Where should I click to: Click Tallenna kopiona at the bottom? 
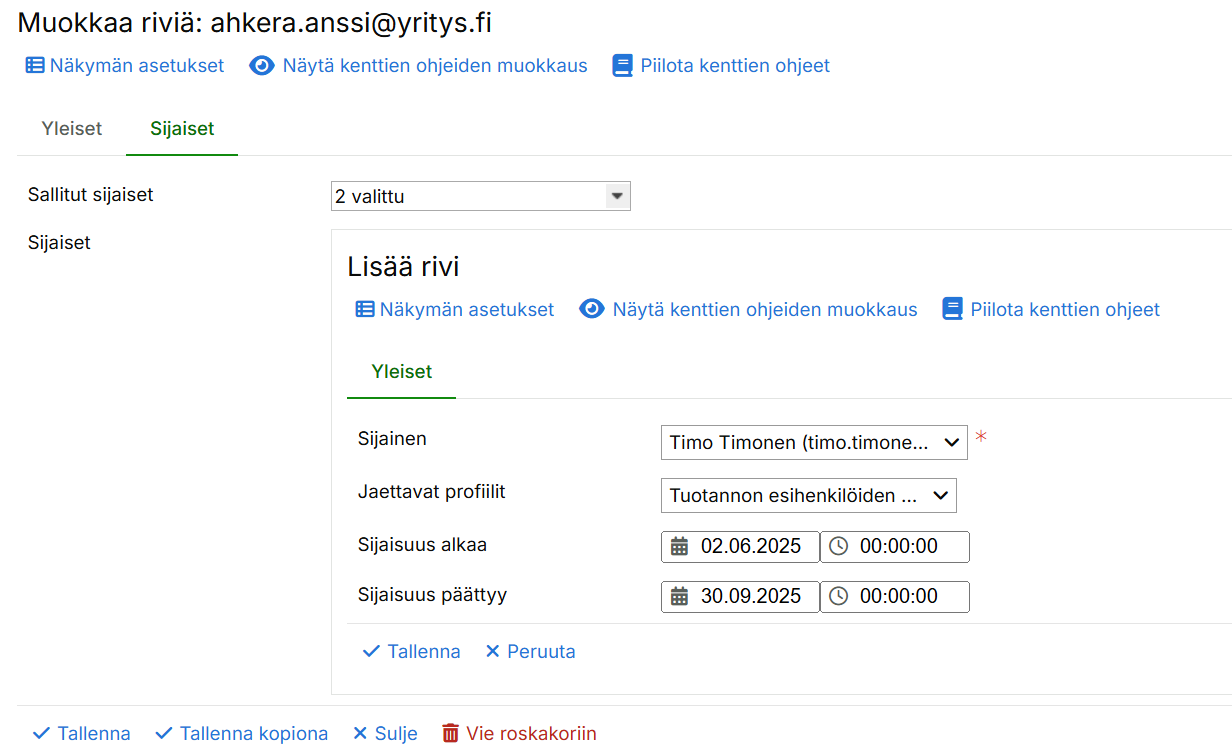click(x=242, y=734)
